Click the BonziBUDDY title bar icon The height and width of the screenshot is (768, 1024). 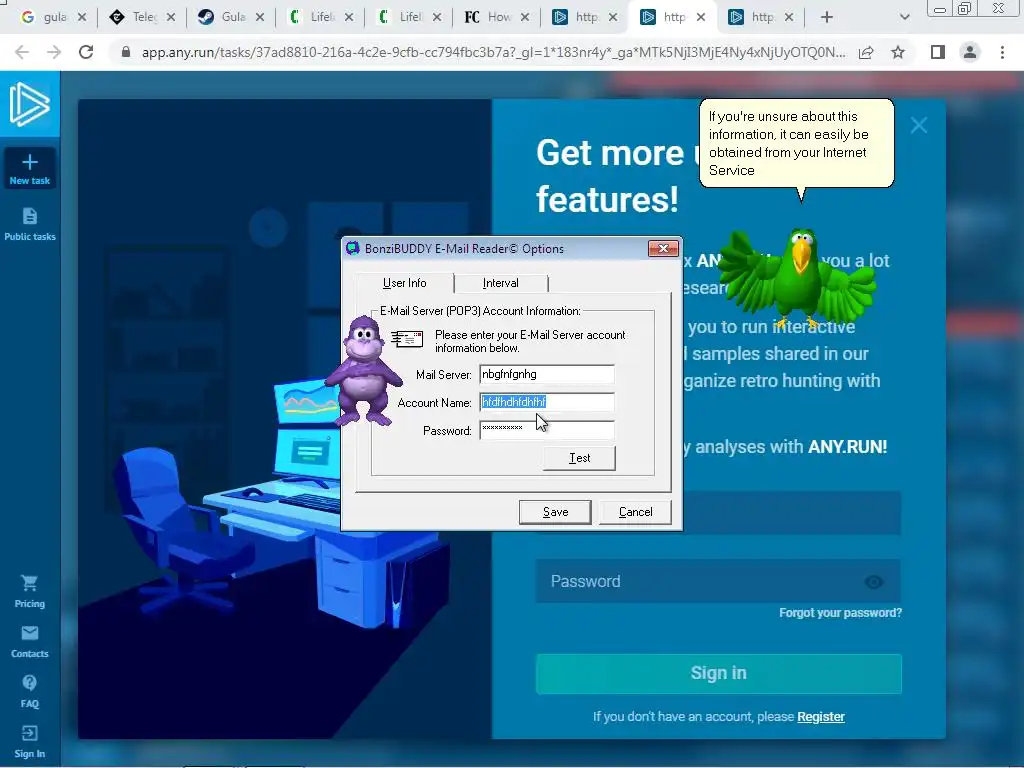[x=353, y=248]
